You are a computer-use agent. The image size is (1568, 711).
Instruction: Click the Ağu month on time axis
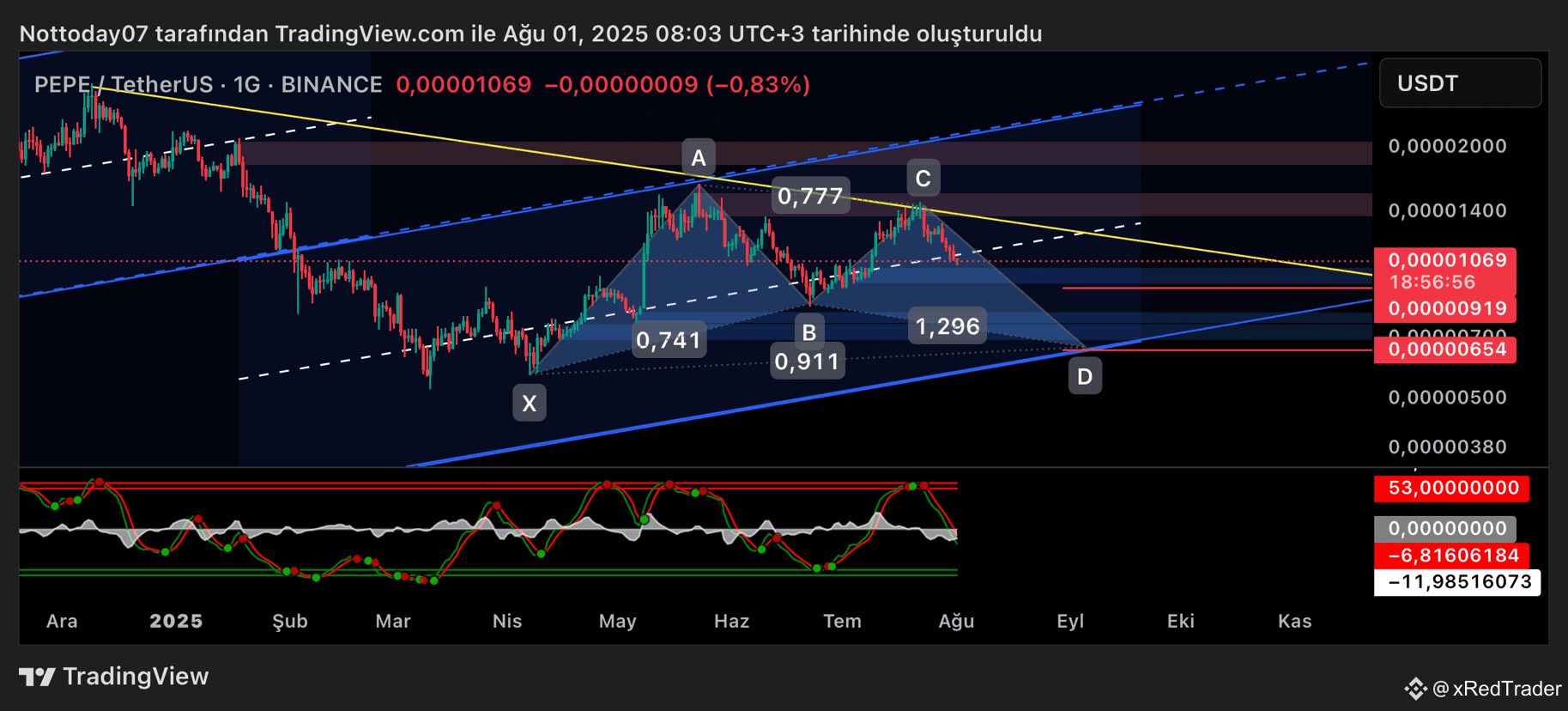coord(956,622)
